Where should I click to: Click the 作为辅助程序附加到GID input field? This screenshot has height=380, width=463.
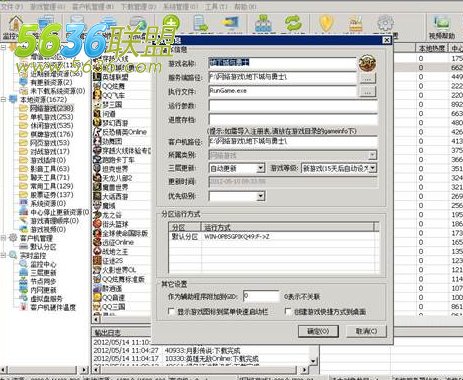pos(261,296)
